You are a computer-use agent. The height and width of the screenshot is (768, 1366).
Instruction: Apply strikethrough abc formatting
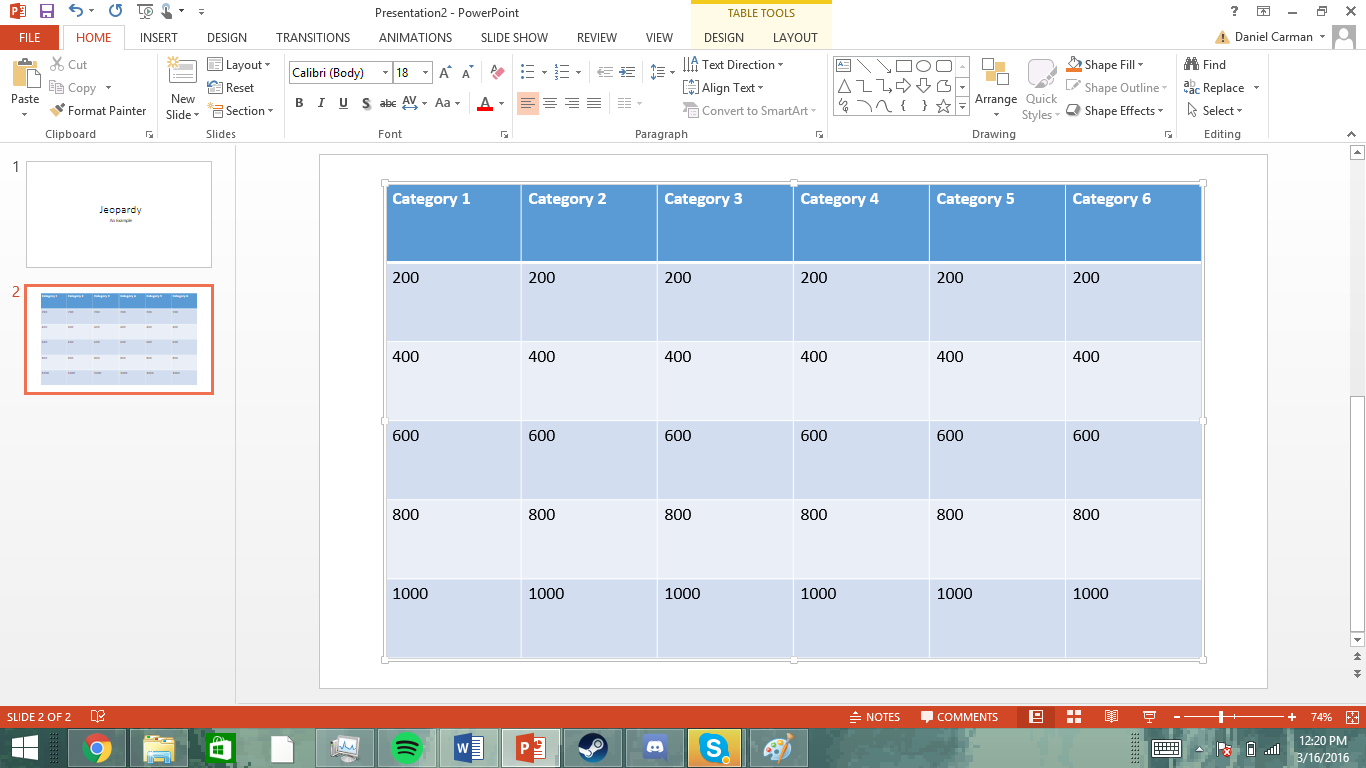pos(388,103)
